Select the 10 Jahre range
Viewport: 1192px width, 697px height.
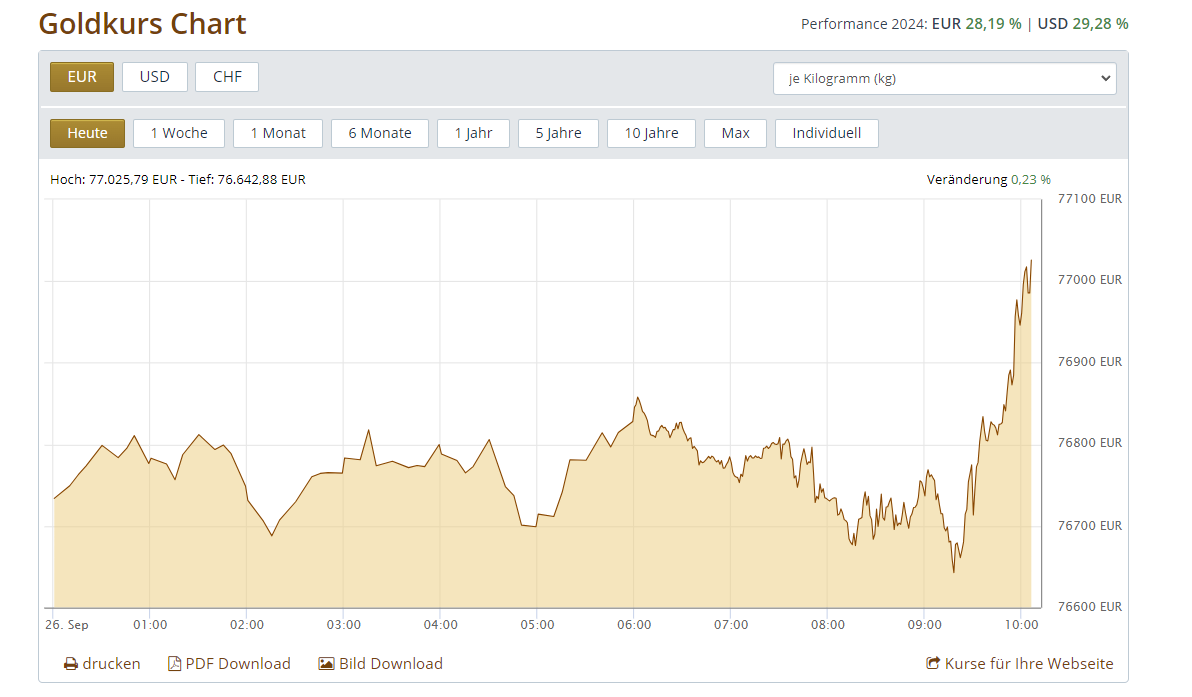[651, 133]
